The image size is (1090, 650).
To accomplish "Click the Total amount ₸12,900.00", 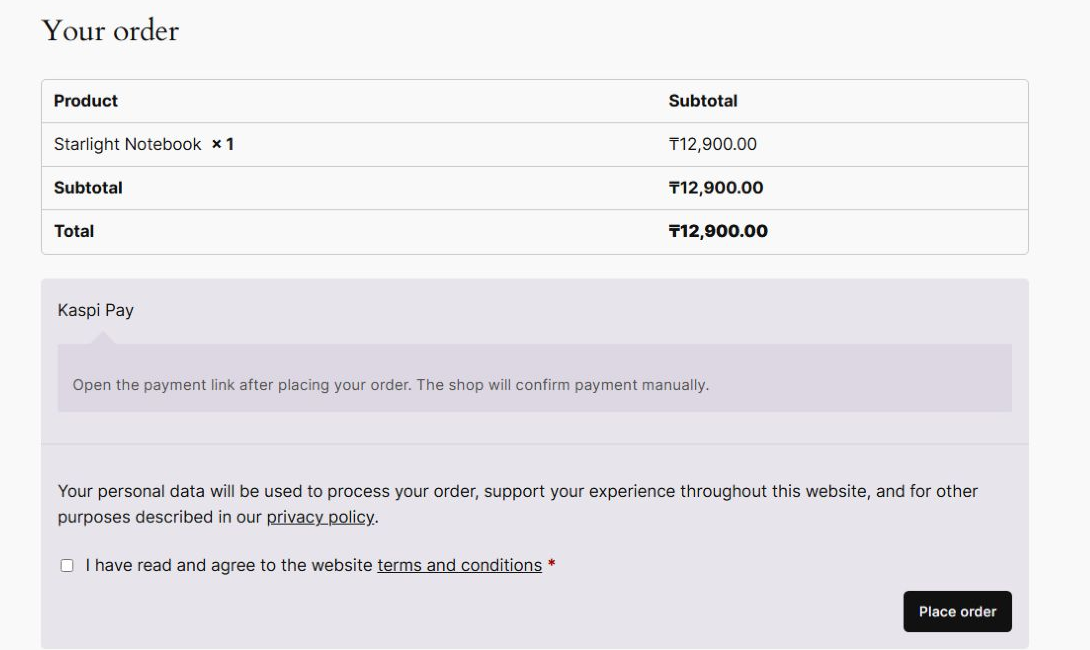I will pyautogui.click(x=718, y=231).
